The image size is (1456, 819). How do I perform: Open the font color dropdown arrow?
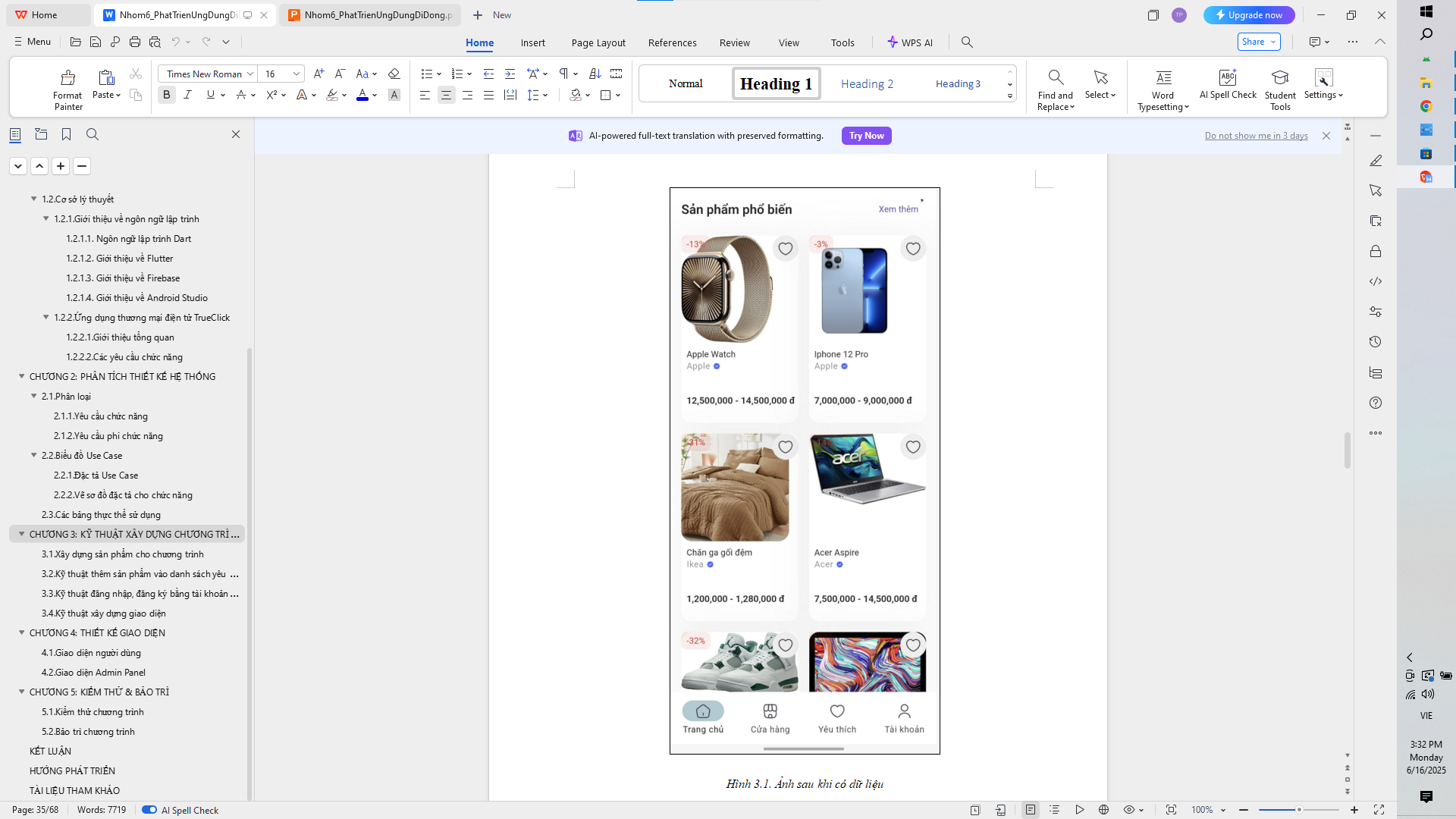click(375, 96)
